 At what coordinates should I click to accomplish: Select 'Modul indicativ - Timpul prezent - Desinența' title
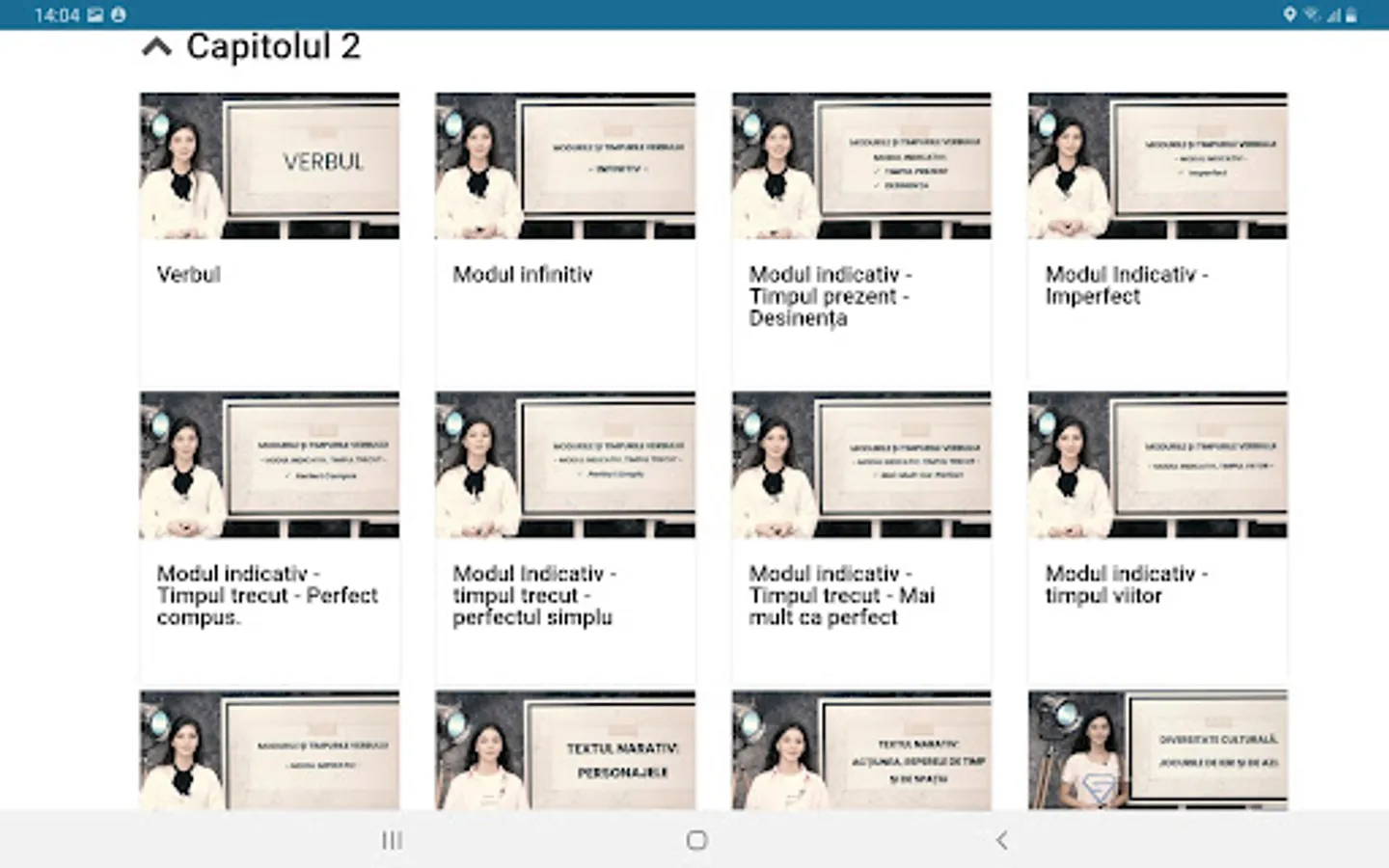click(831, 296)
